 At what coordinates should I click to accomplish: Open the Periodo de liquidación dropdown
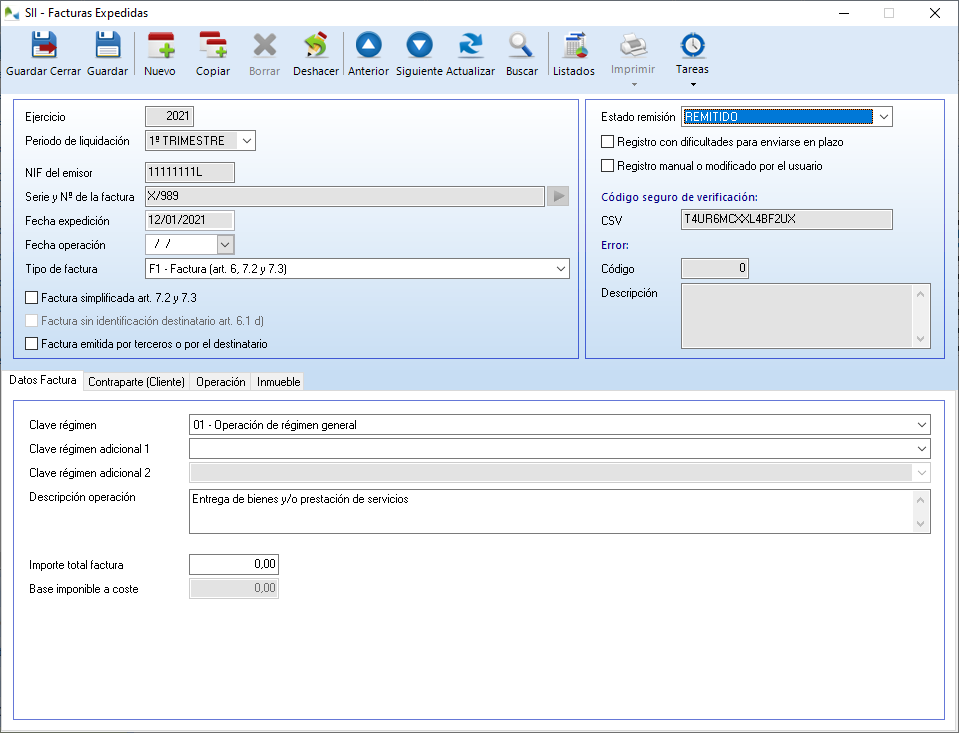pyautogui.click(x=246, y=141)
